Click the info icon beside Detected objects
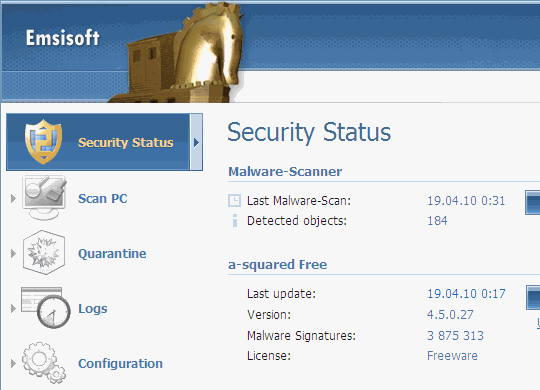Screen dimensions: 540x390 (x=235, y=220)
